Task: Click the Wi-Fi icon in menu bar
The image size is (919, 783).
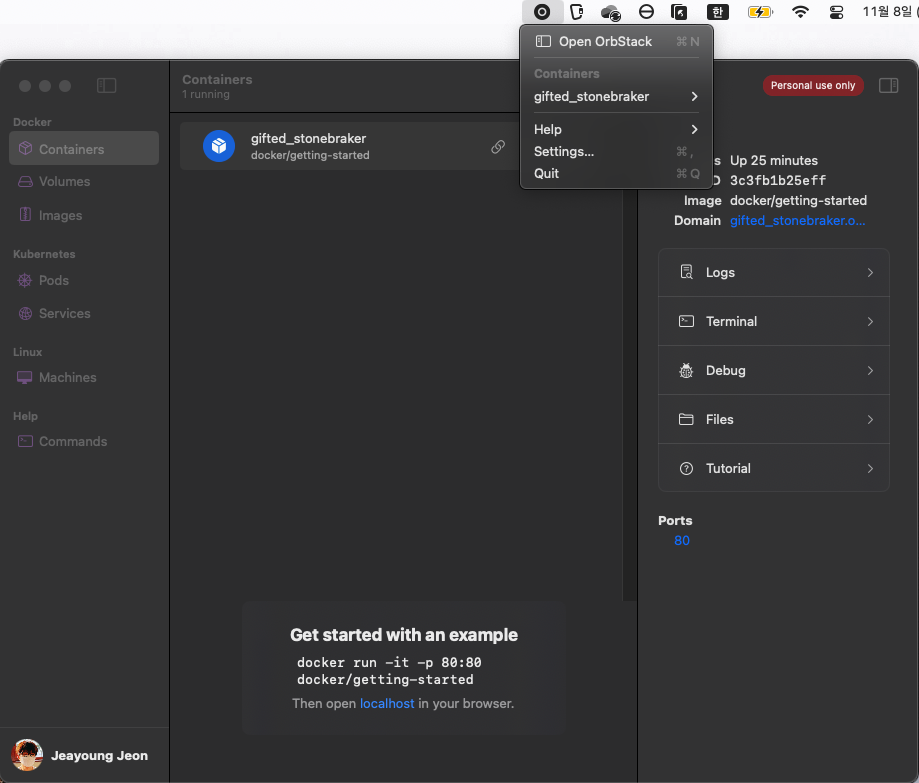Action: click(x=800, y=12)
